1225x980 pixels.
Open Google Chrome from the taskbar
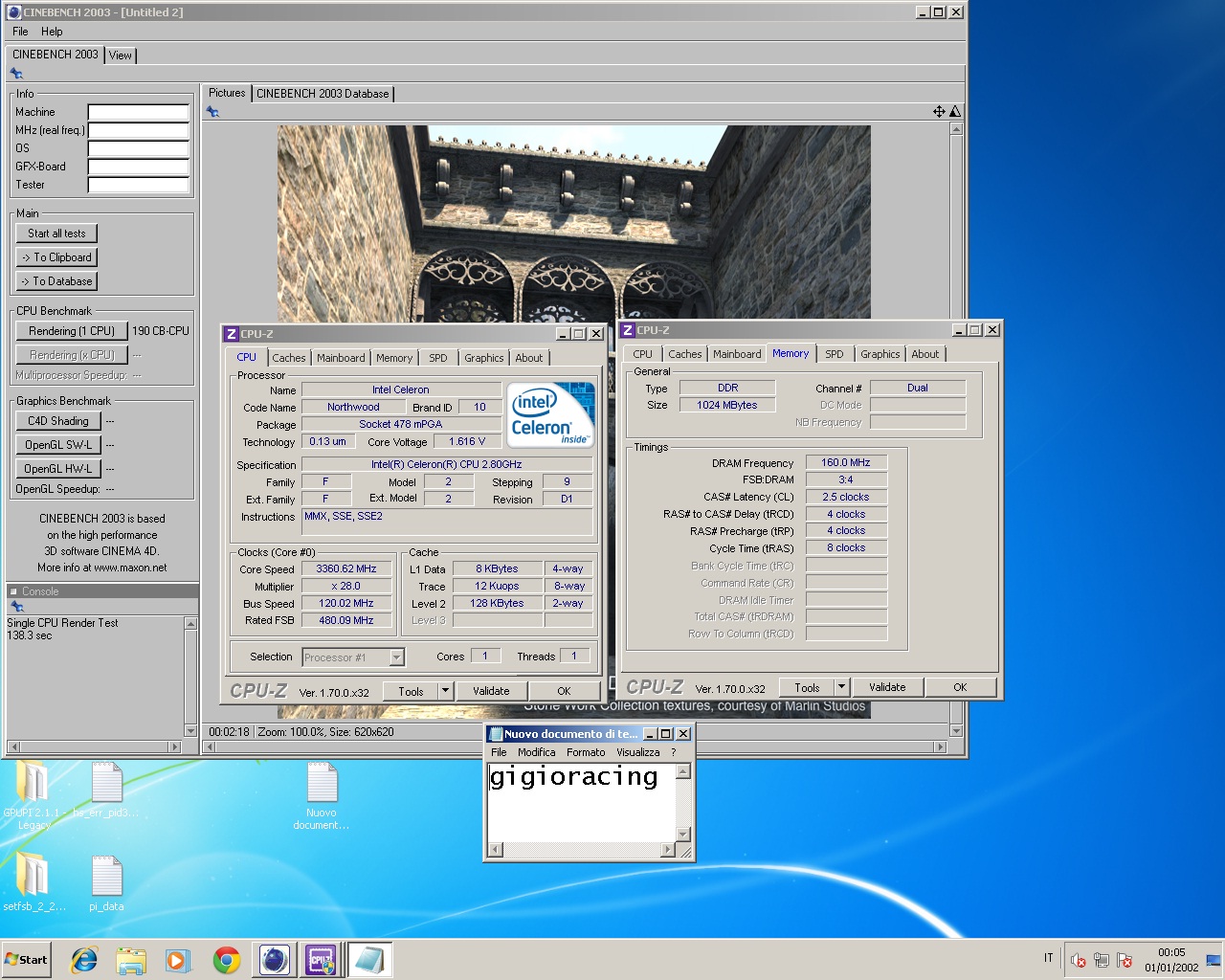(227, 960)
